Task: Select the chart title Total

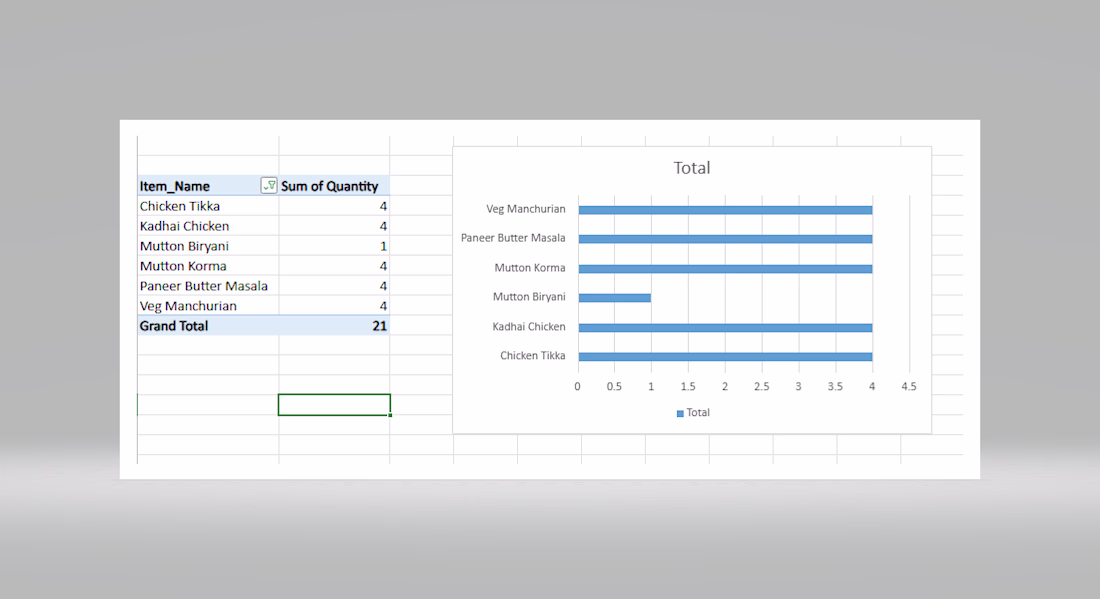Action: (x=692, y=168)
